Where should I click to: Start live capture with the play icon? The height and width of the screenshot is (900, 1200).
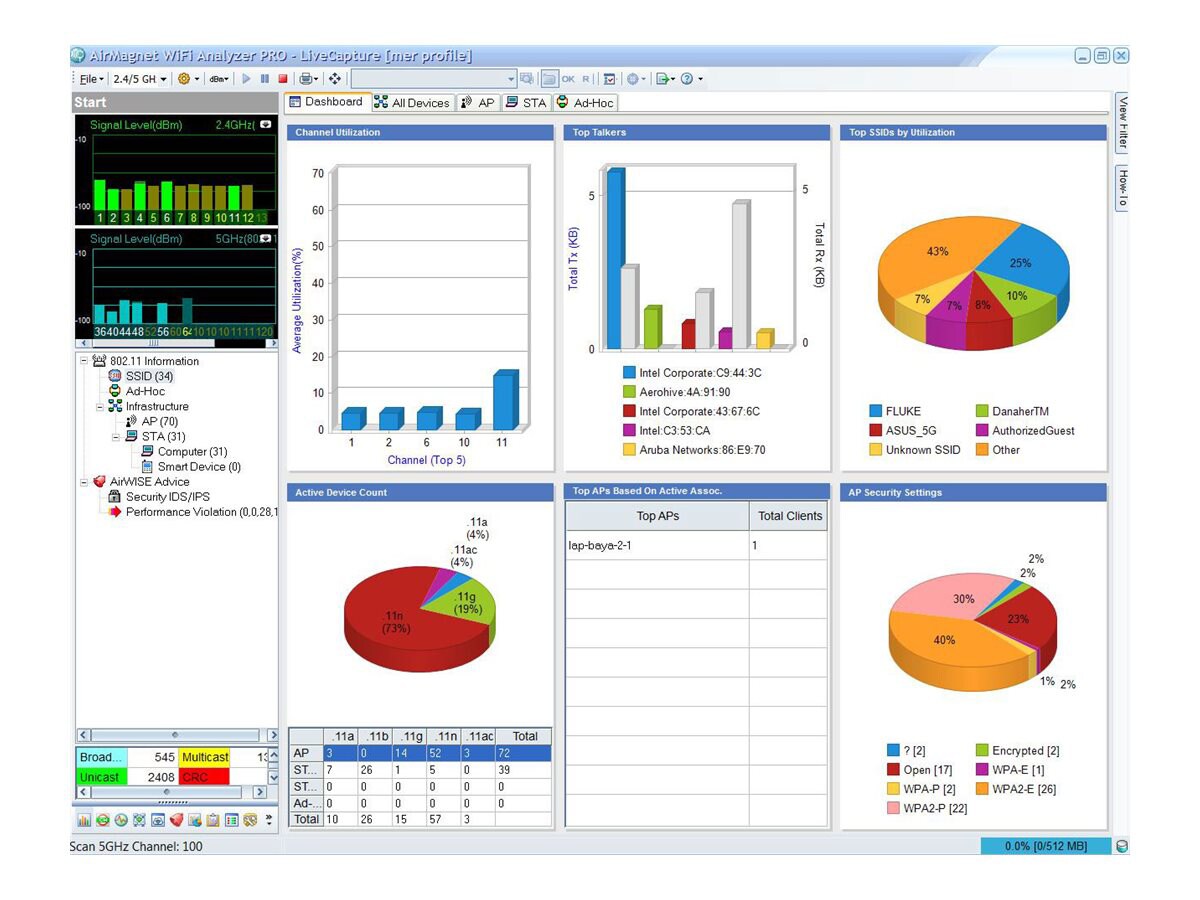click(246, 78)
